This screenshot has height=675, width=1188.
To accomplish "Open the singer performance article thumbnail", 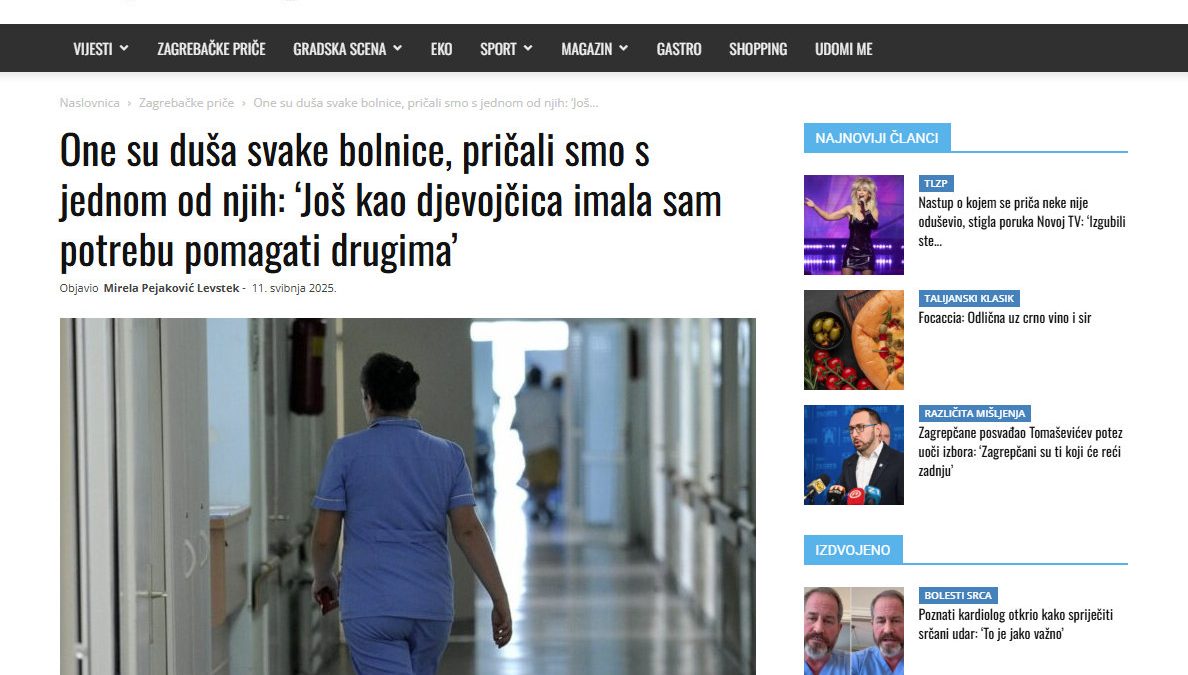I will point(854,225).
